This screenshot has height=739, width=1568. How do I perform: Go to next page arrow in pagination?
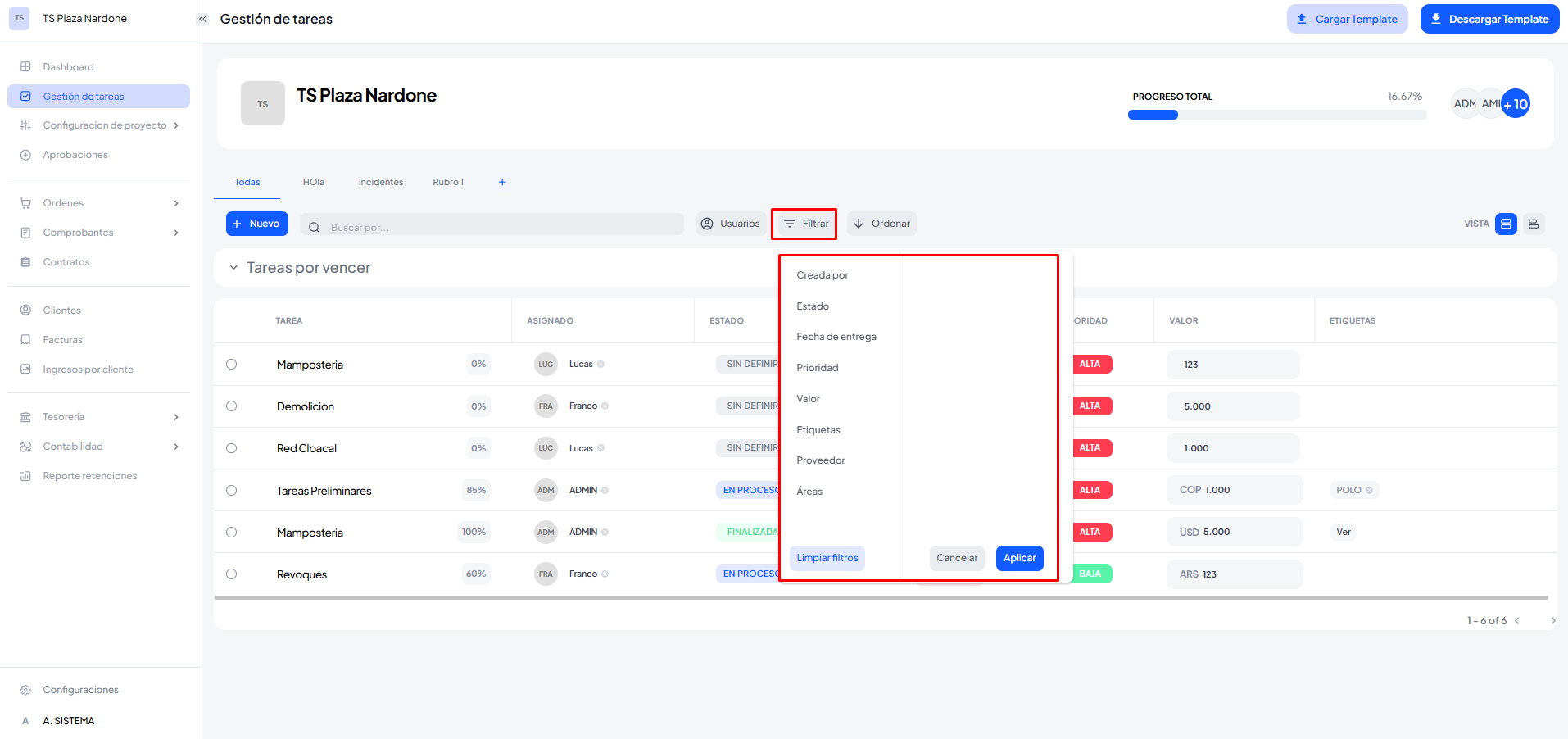(x=1552, y=621)
